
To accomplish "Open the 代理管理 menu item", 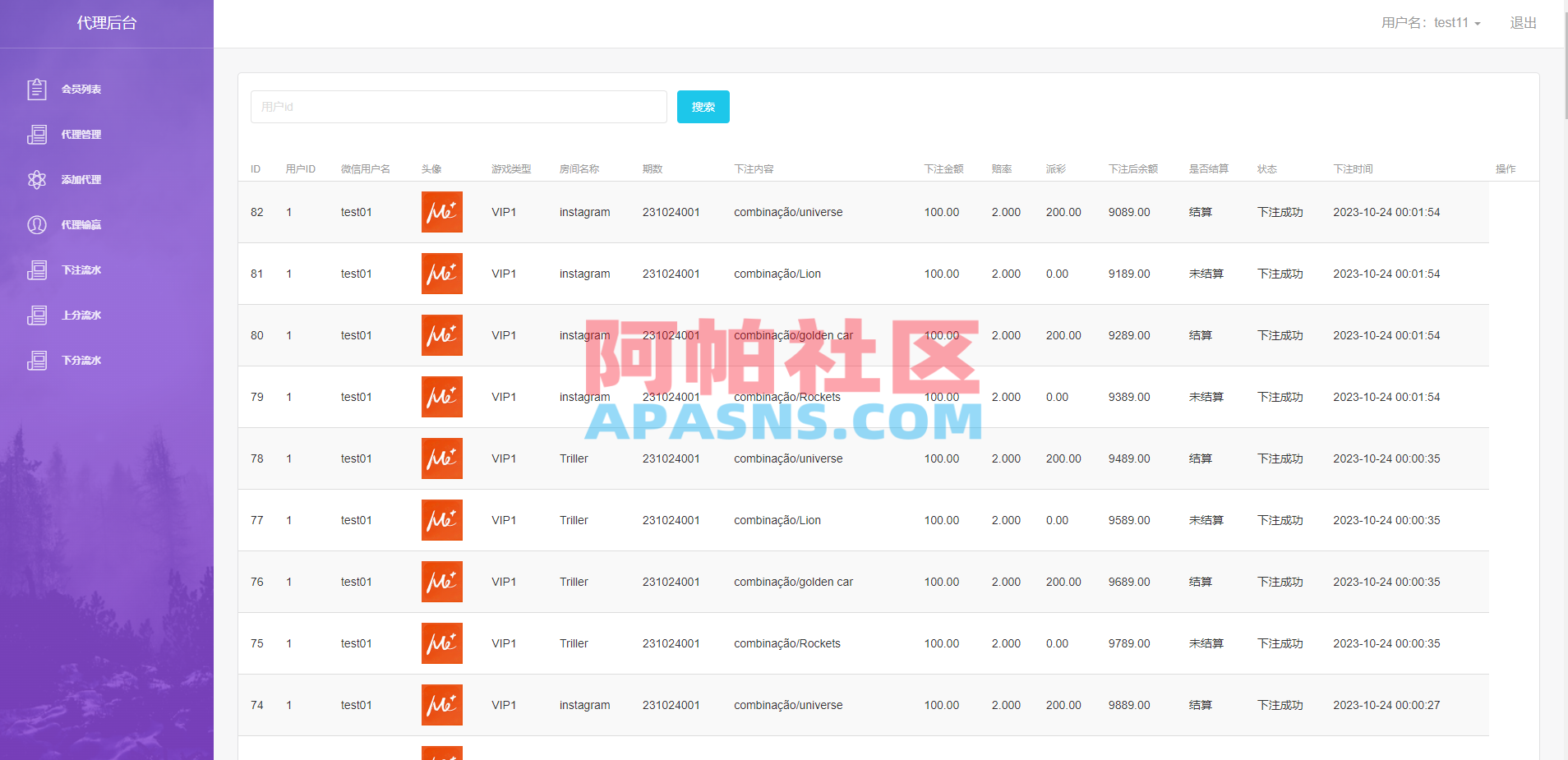I will click(x=81, y=134).
